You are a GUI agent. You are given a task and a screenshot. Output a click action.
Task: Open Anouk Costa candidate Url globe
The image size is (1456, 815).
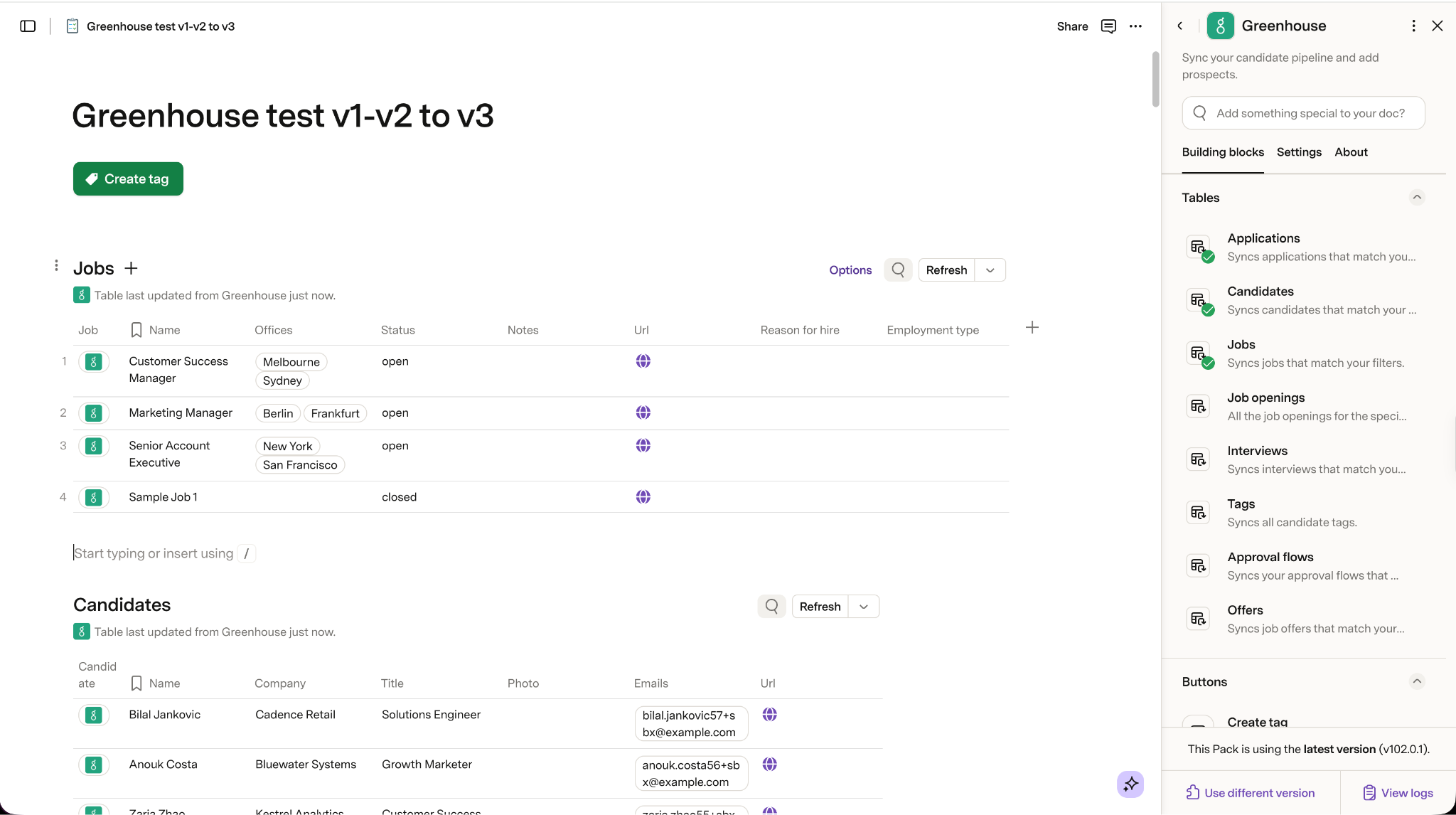769,765
